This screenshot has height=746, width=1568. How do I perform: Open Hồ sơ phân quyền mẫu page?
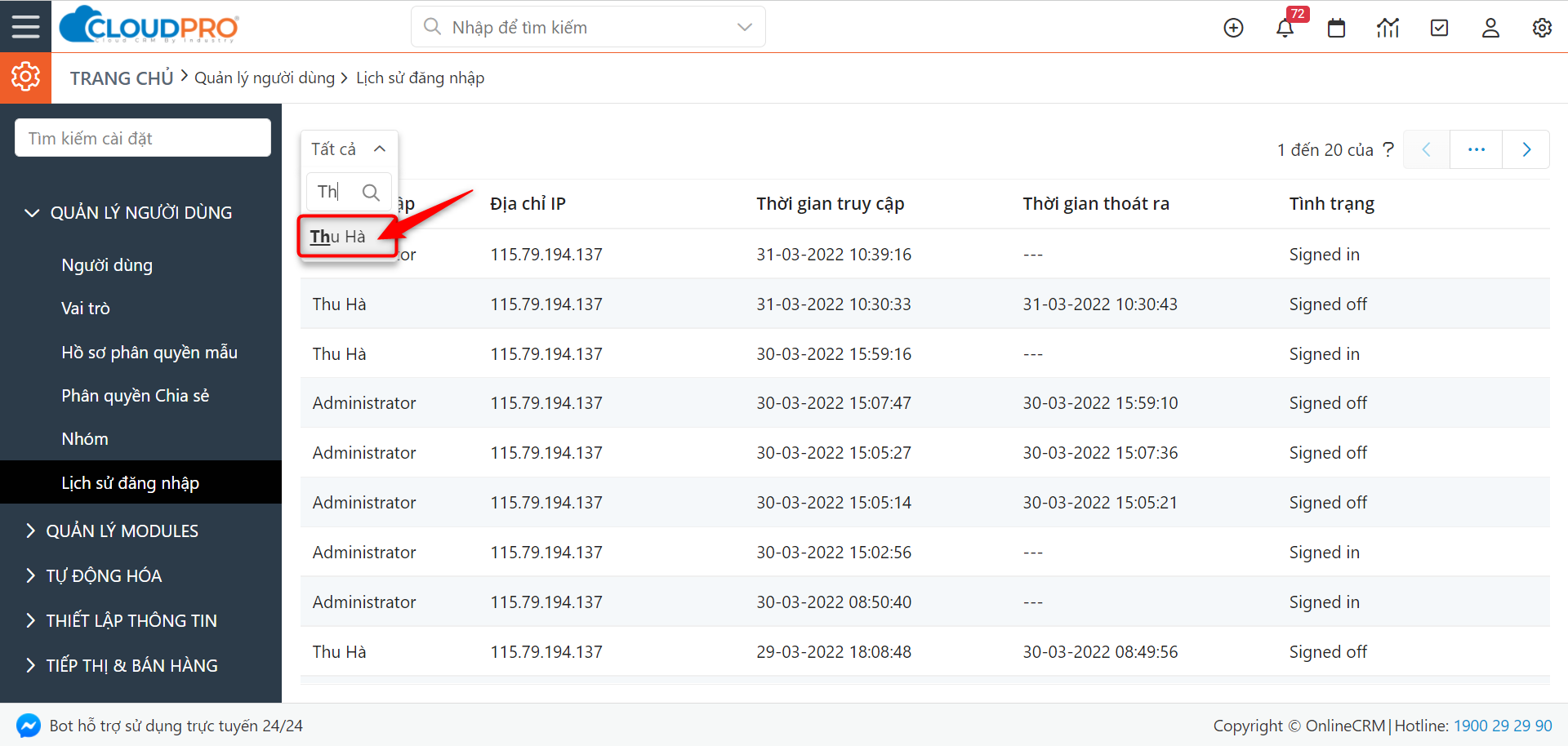149,353
